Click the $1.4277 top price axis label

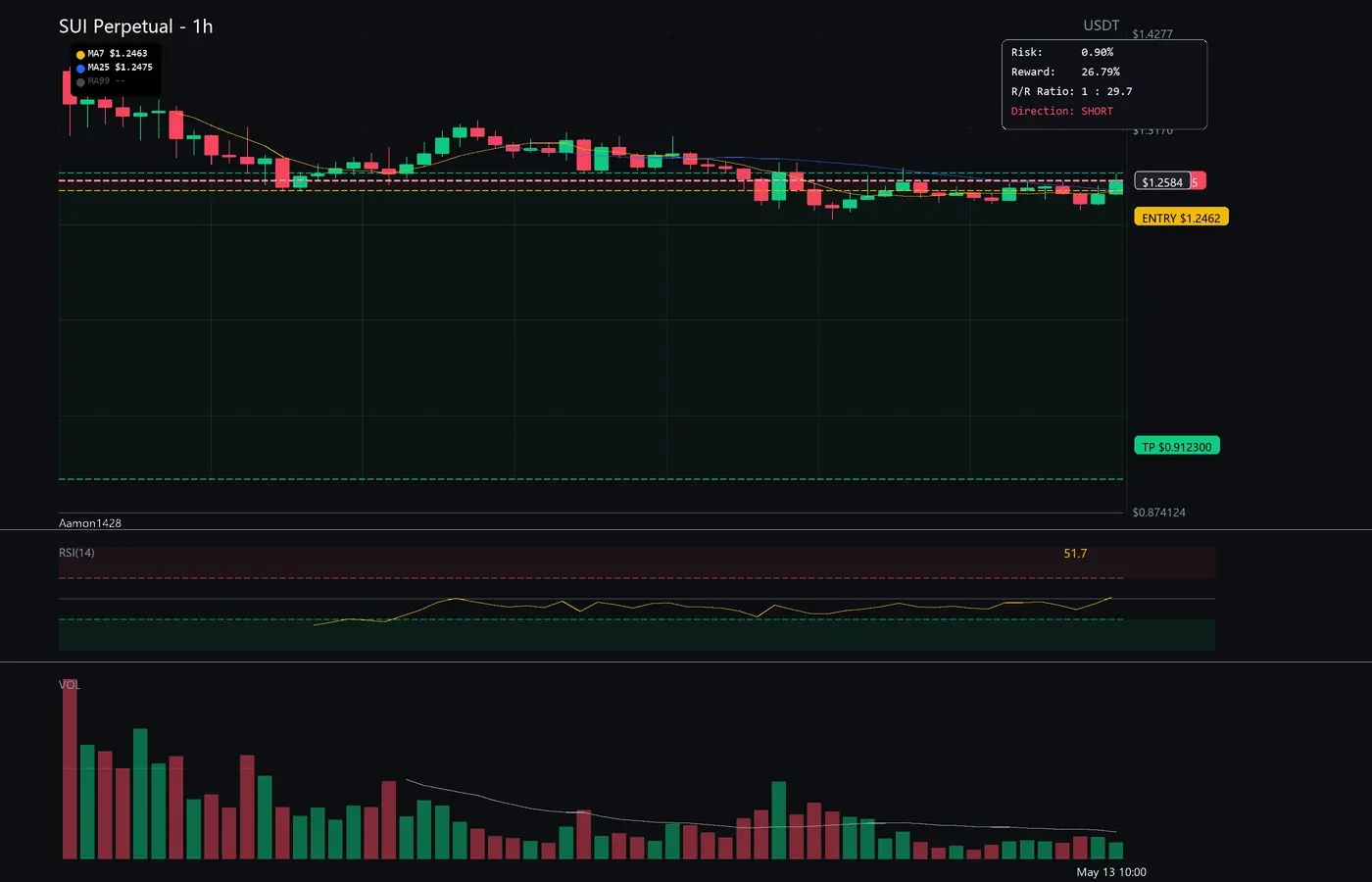[x=1152, y=34]
